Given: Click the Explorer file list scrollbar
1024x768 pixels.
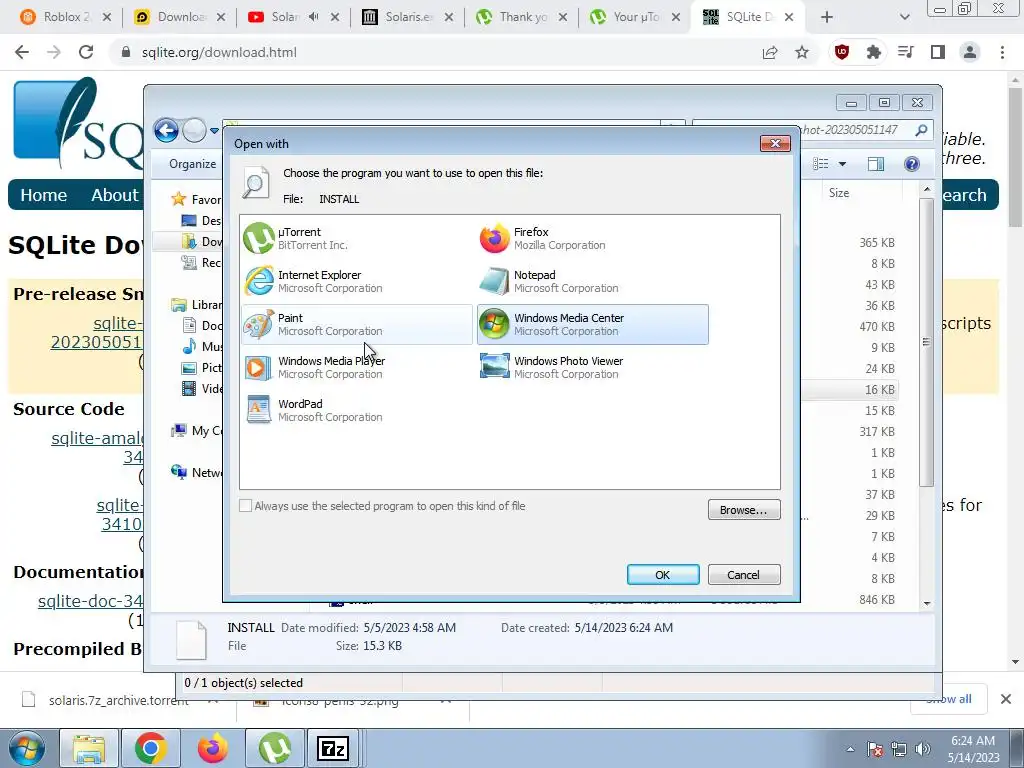Looking at the screenshot, I should [x=927, y=342].
